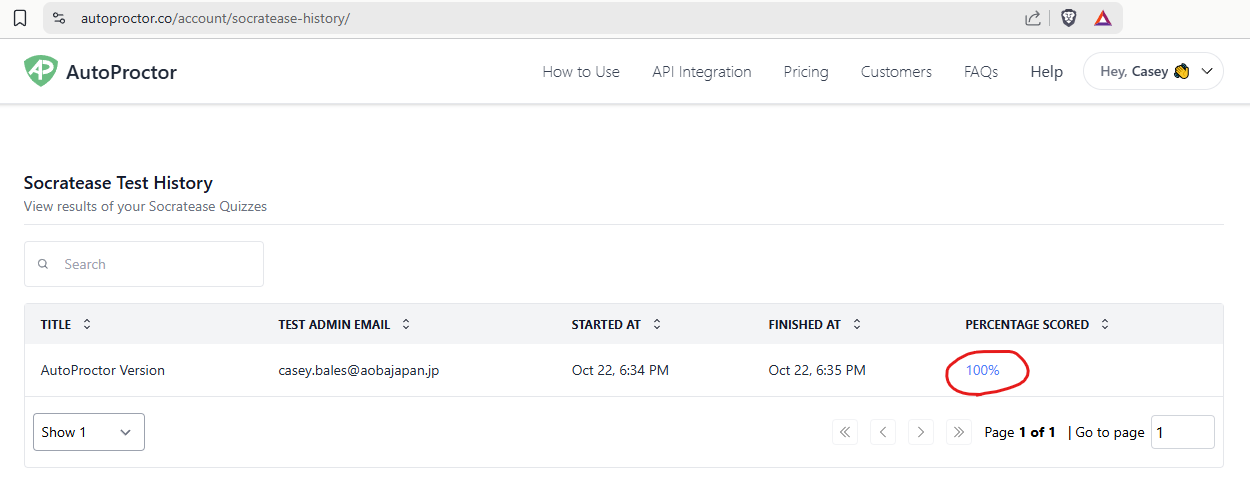Go to the last page arrow

(x=958, y=432)
